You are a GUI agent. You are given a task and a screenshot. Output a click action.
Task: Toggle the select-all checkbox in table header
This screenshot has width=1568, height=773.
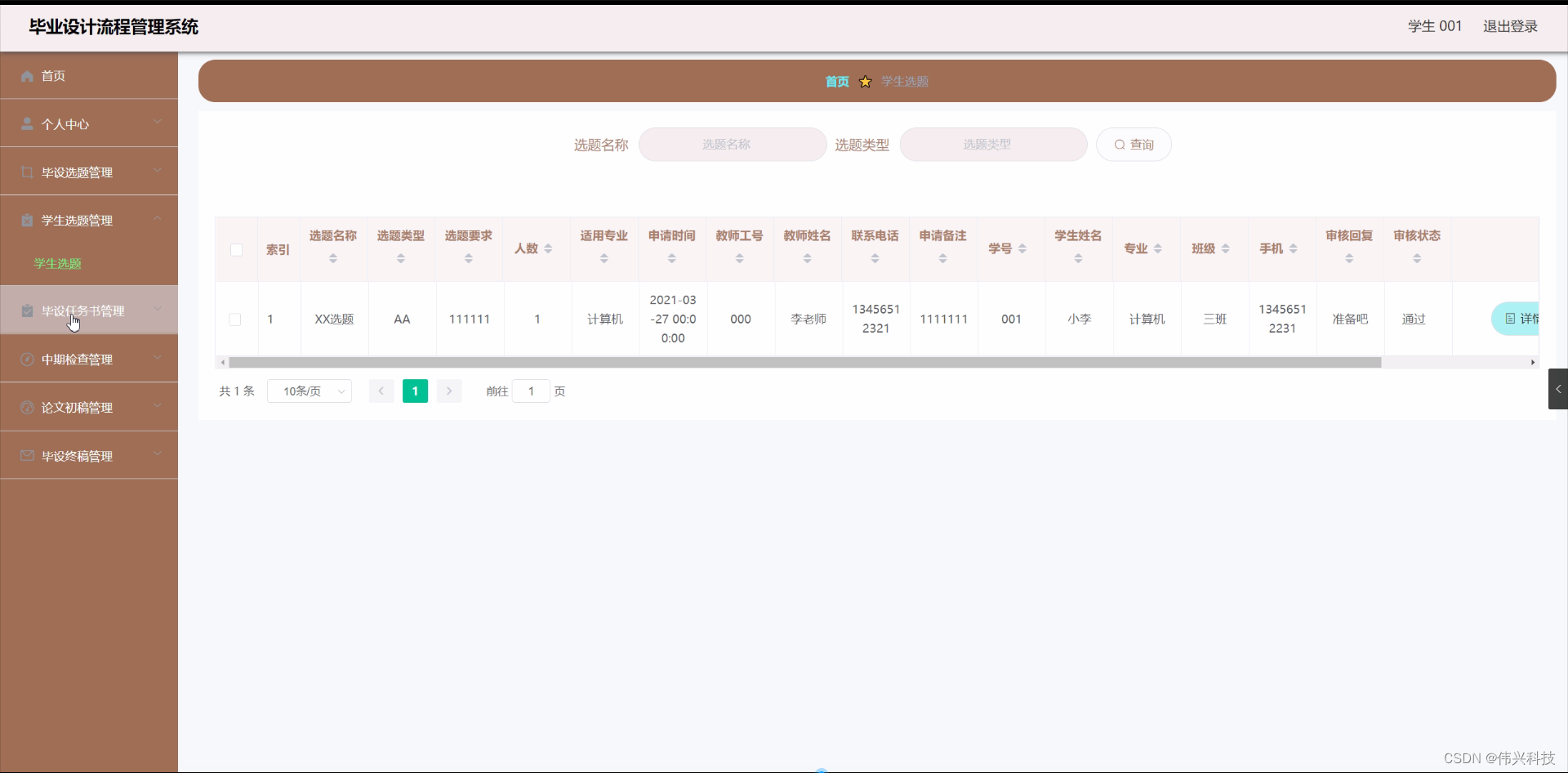click(235, 250)
